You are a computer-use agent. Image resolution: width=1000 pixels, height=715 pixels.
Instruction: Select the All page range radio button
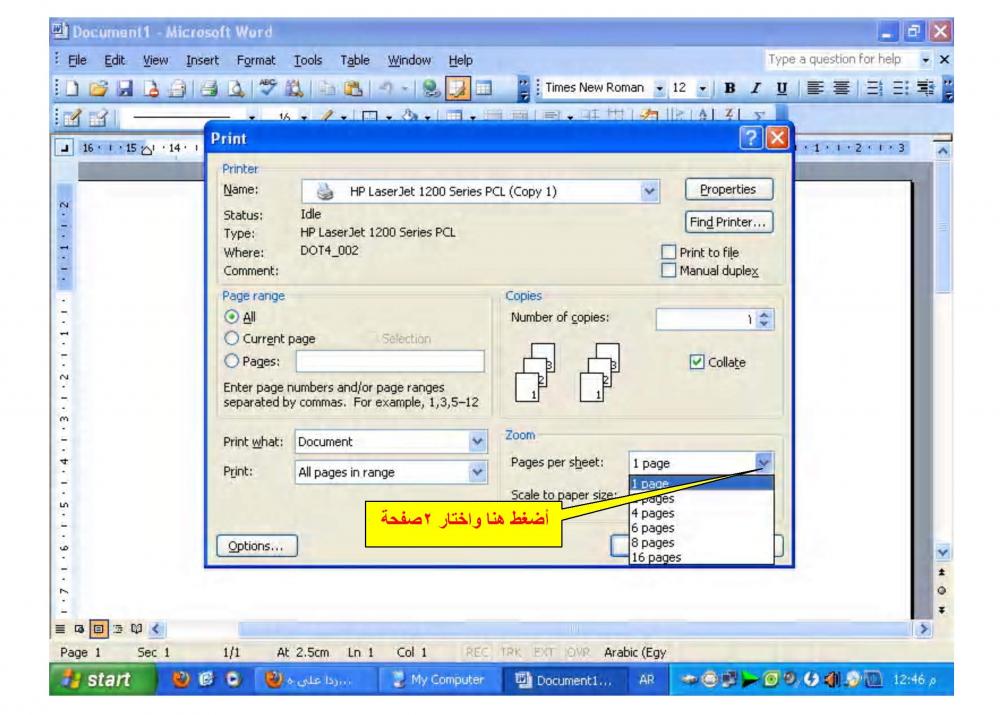(232, 316)
